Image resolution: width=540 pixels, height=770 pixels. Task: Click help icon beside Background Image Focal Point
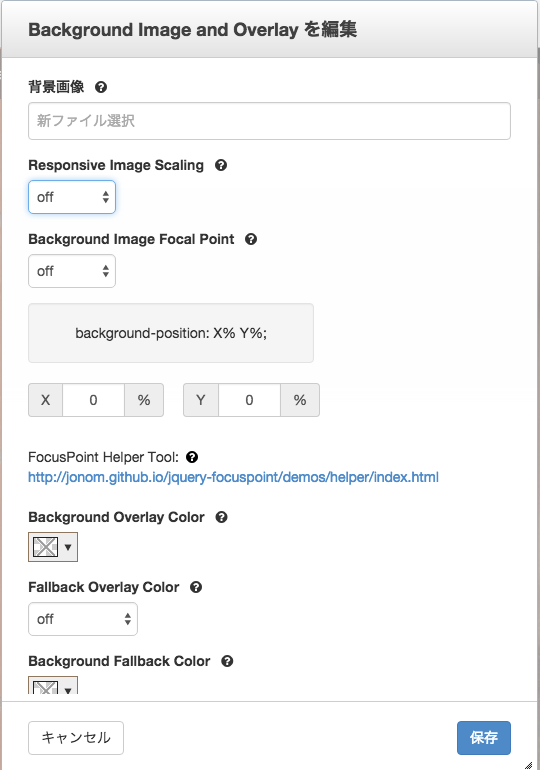point(251,239)
